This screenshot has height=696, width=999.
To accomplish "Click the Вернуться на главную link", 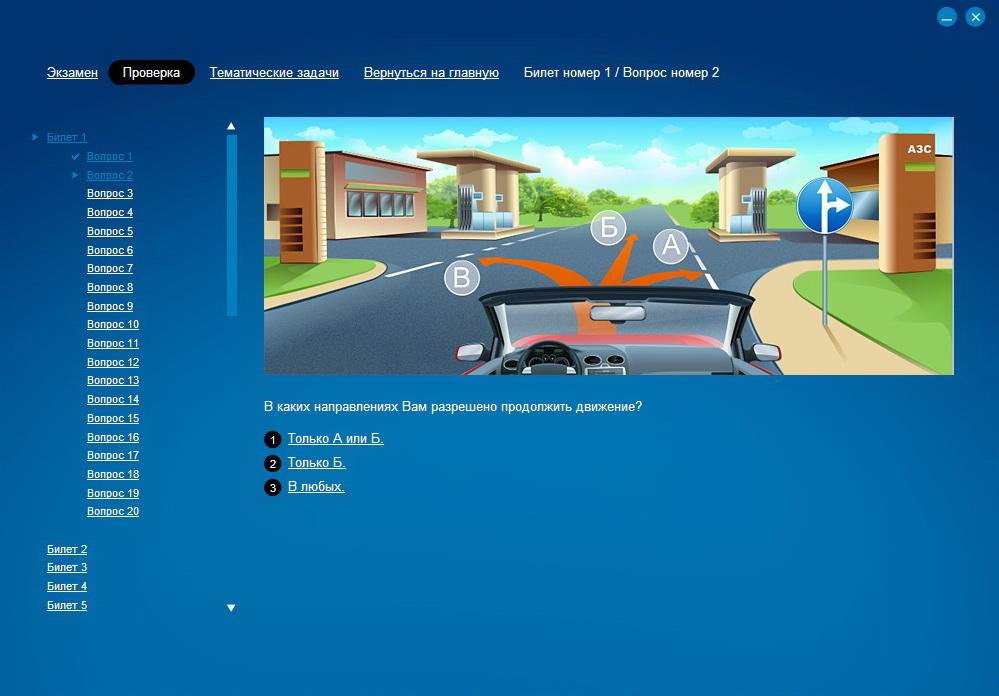I will click(x=431, y=73).
